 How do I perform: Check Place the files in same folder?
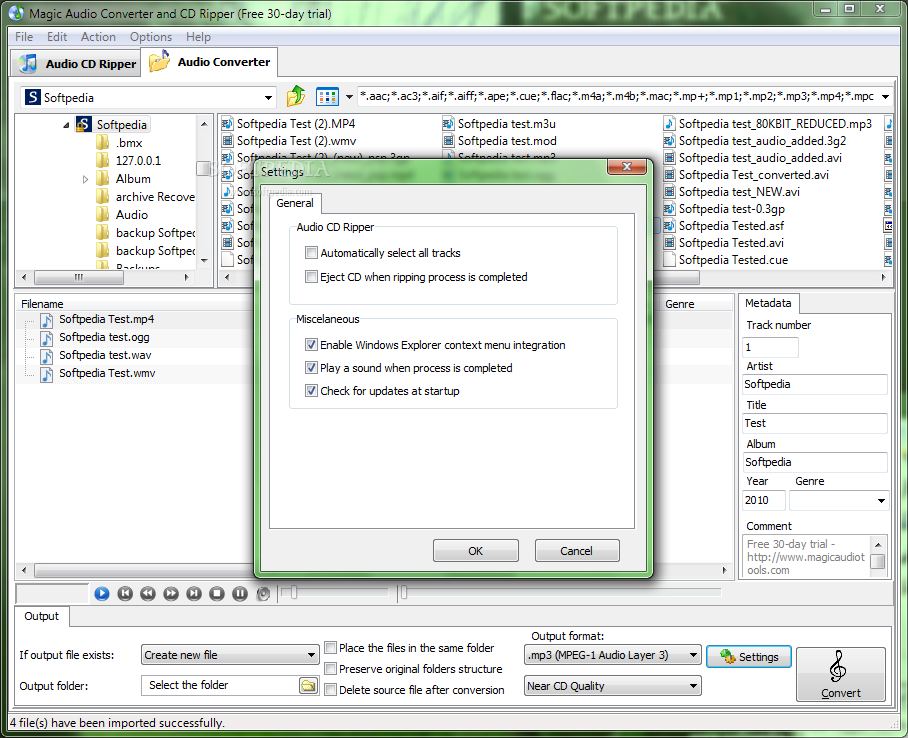point(331,648)
